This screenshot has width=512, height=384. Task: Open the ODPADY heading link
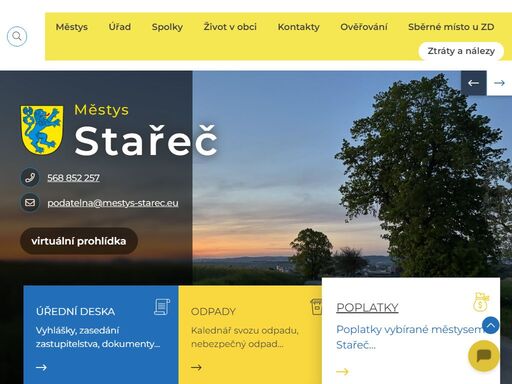pyautogui.click(x=213, y=311)
